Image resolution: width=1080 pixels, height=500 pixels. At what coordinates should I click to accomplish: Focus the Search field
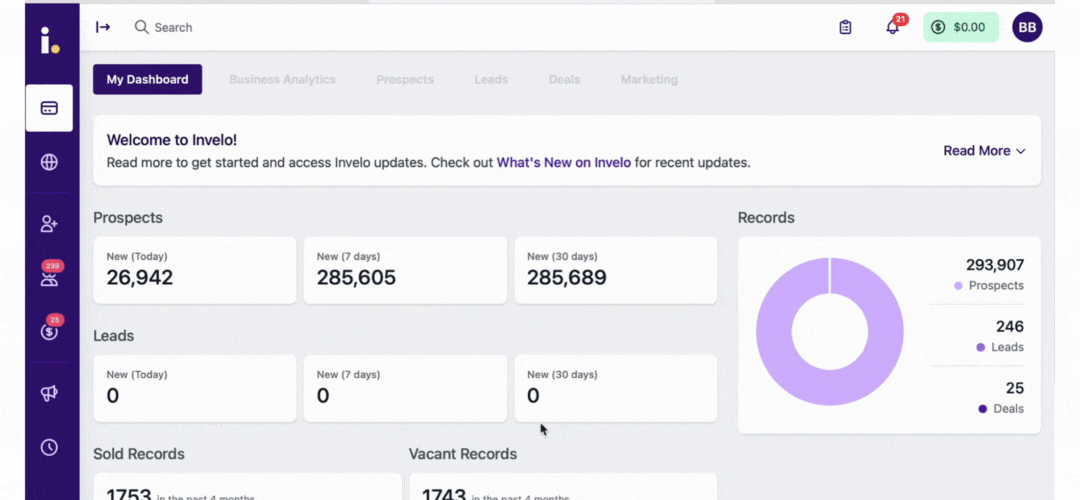(173, 28)
